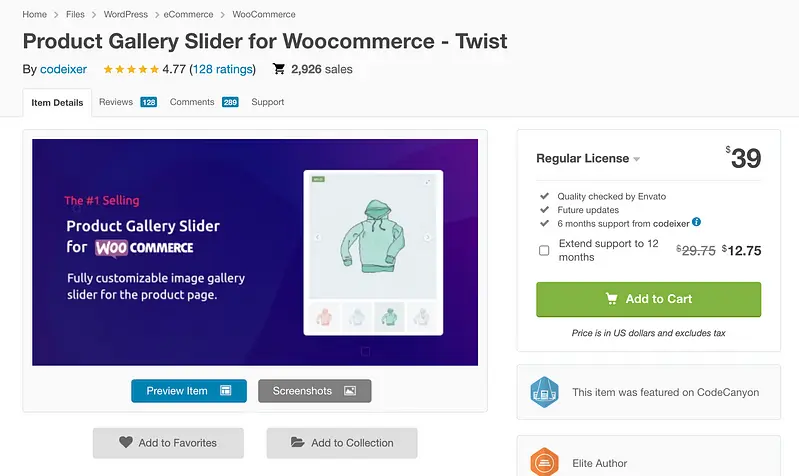Image resolution: width=799 pixels, height=476 pixels.
Task: Click the slider's left arrow
Action: click(318, 237)
